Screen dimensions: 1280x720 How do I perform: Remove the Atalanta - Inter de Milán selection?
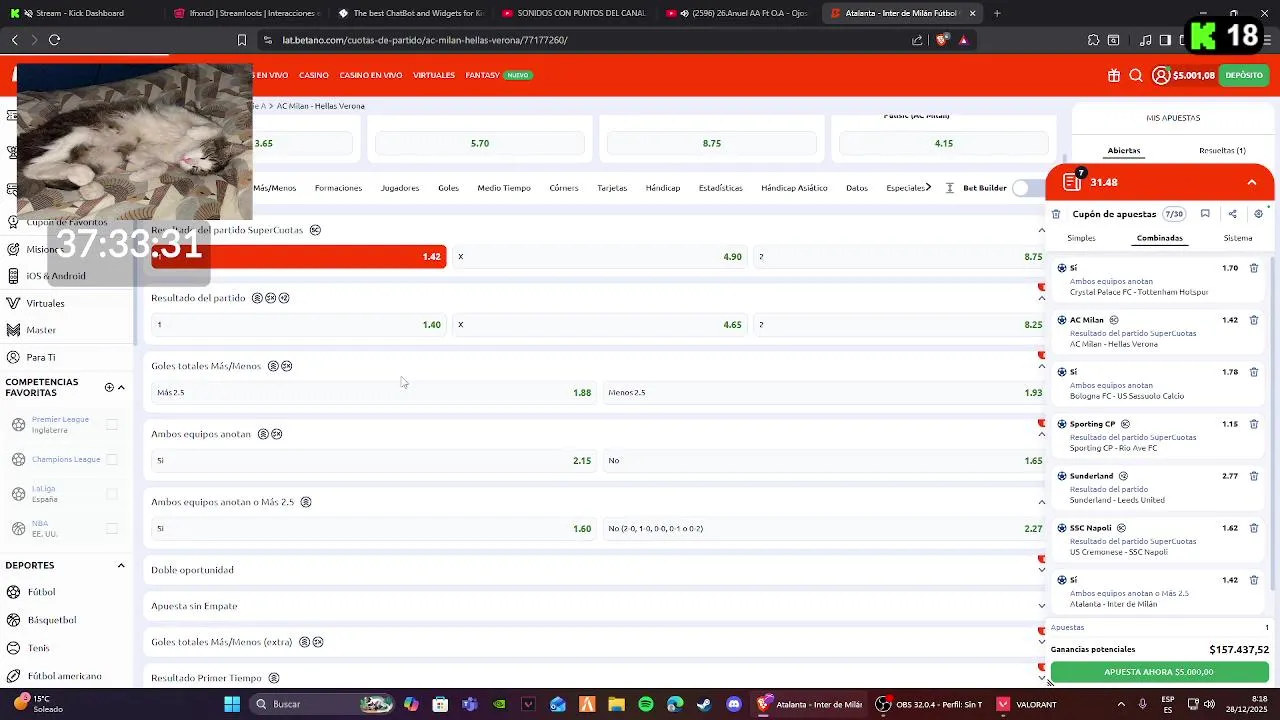coord(1254,580)
